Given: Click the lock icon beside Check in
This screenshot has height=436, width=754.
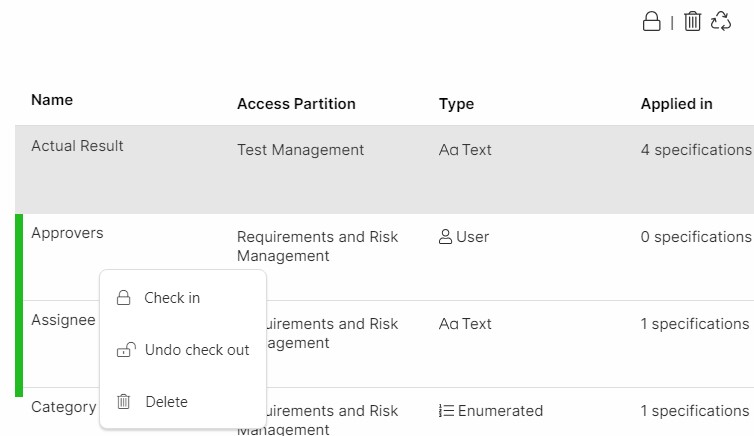Looking at the screenshot, I should (x=124, y=298).
